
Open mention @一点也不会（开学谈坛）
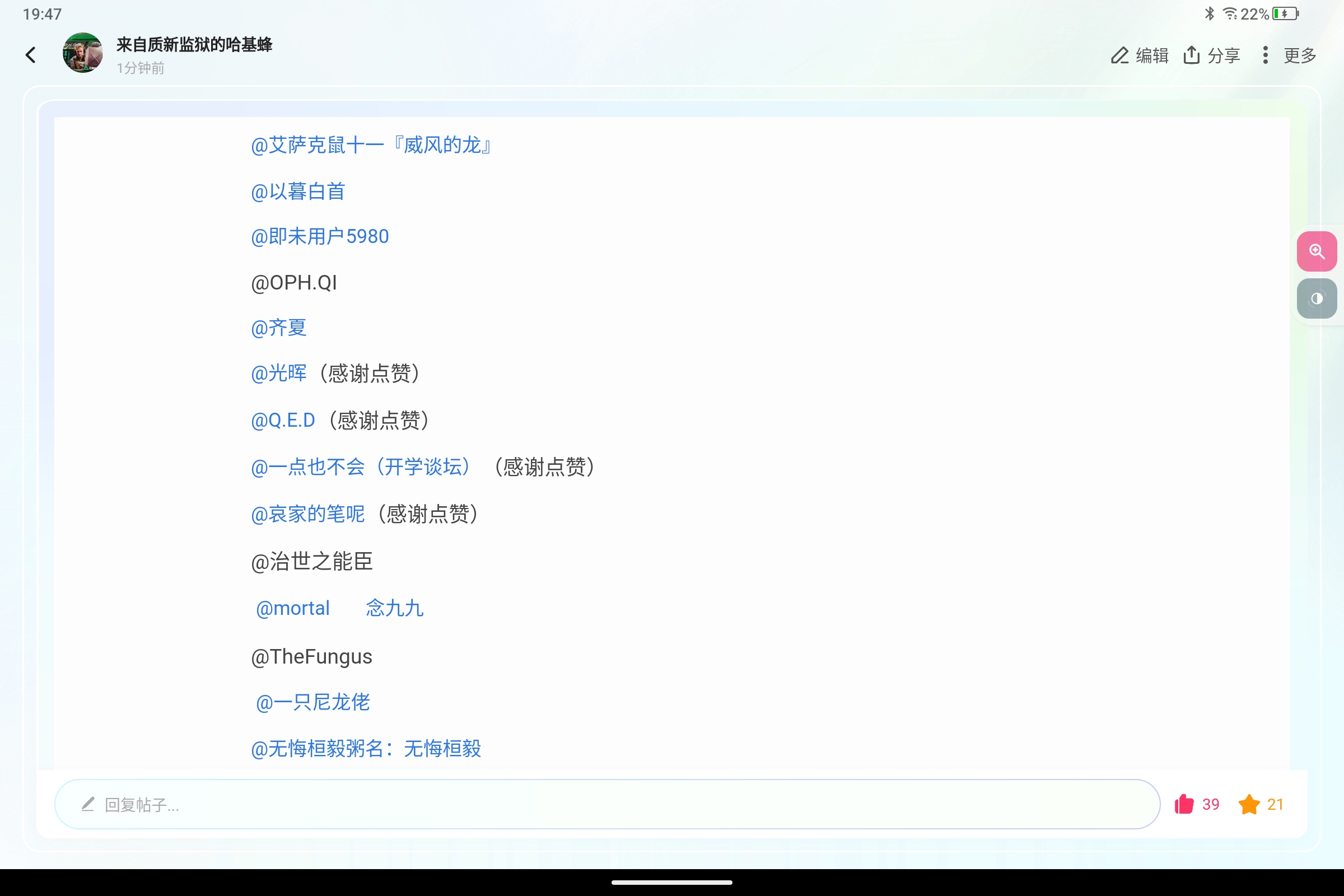[361, 468]
